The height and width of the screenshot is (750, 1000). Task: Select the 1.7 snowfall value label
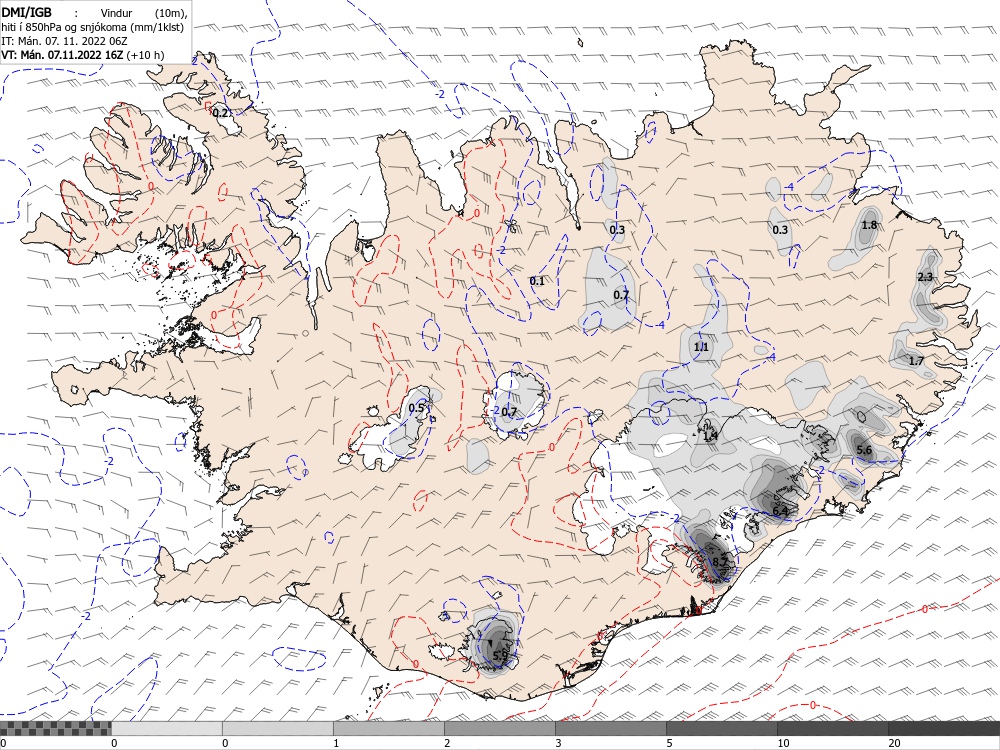tap(916, 361)
